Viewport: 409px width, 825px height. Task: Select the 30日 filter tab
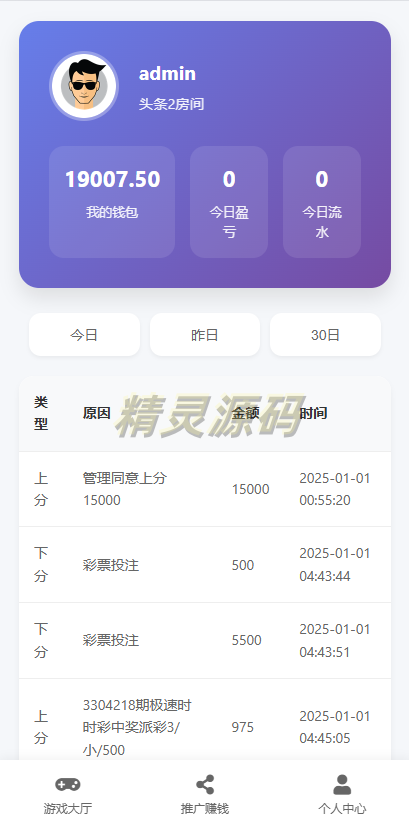pyautogui.click(x=325, y=335)
